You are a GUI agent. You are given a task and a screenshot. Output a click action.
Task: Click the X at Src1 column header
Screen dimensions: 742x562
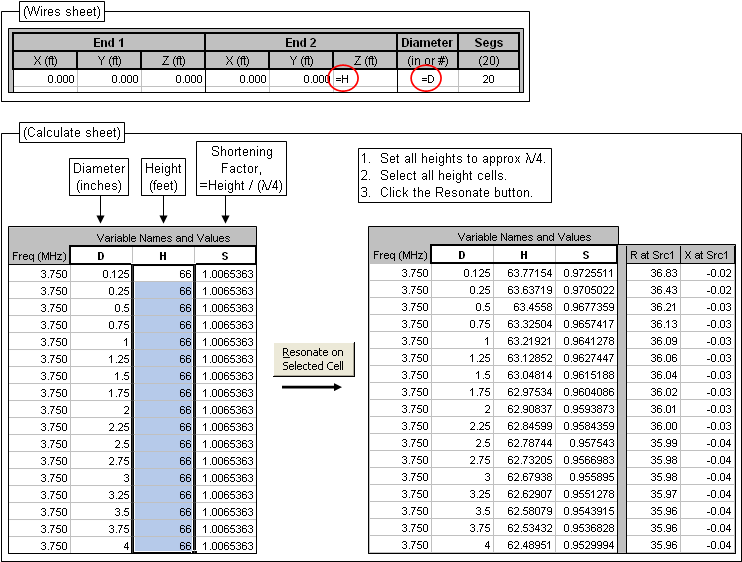708,255
